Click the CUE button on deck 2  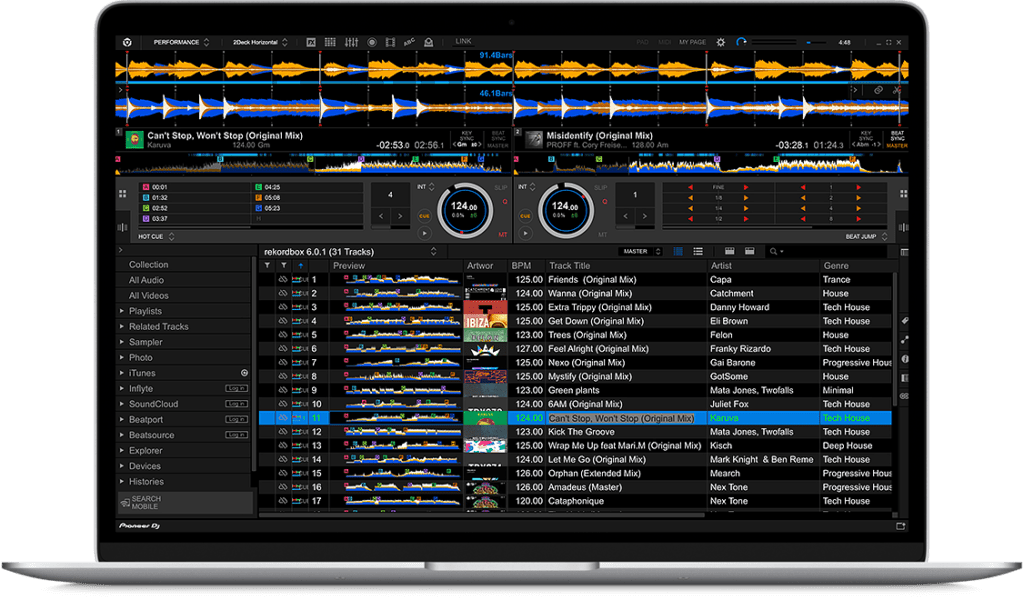tap(526, 216)
